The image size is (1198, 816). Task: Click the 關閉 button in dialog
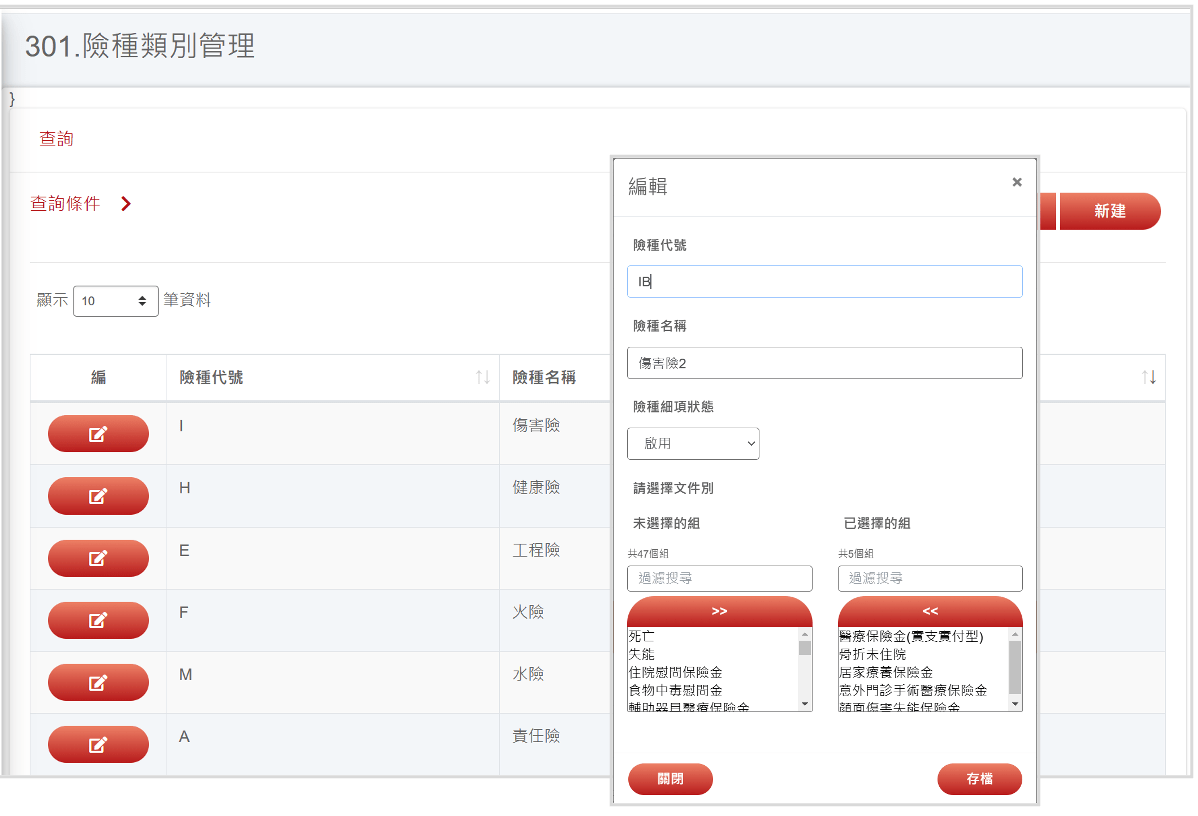pos(670,778)
